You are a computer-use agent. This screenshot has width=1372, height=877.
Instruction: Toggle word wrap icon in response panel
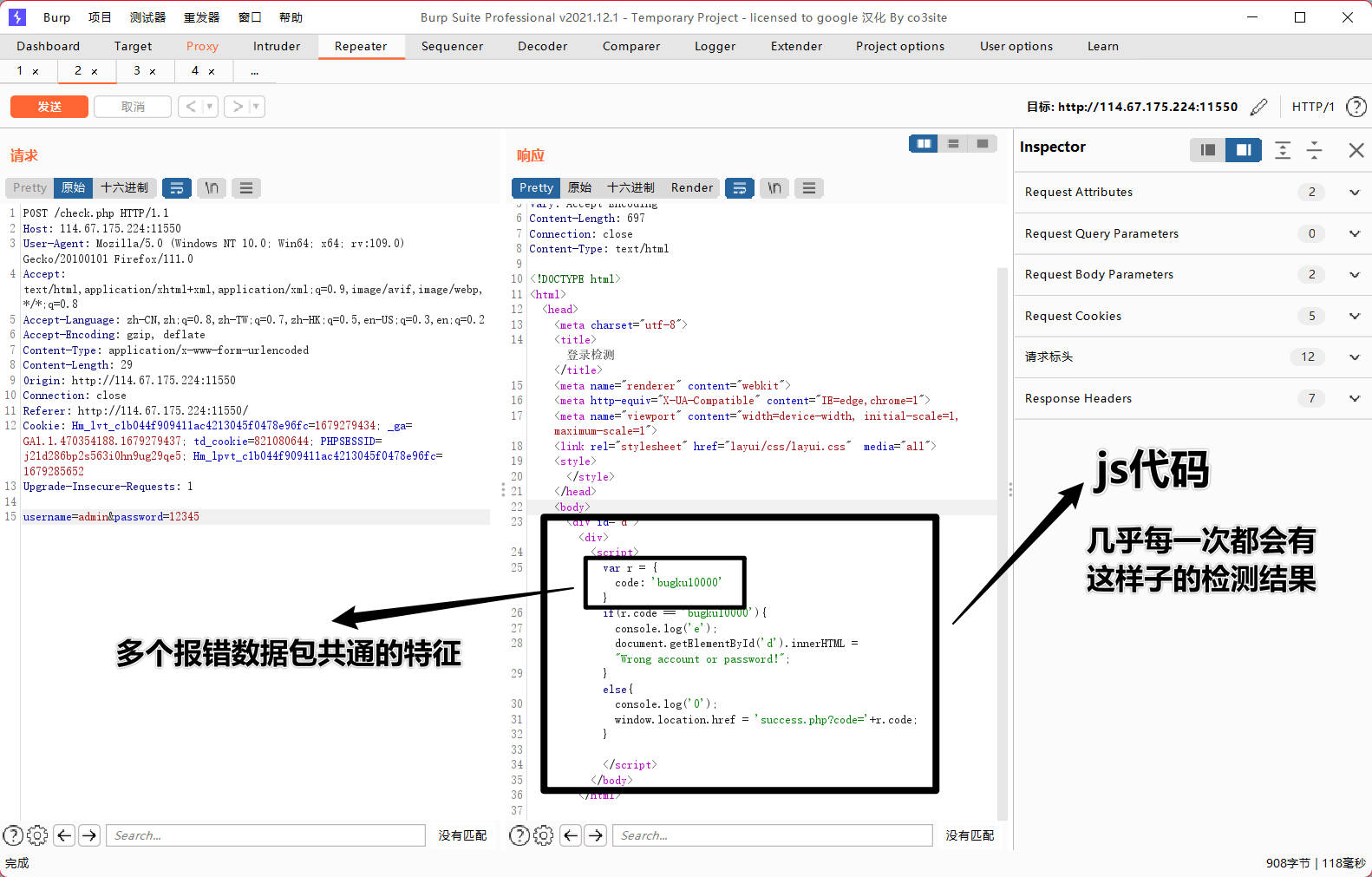740,187
